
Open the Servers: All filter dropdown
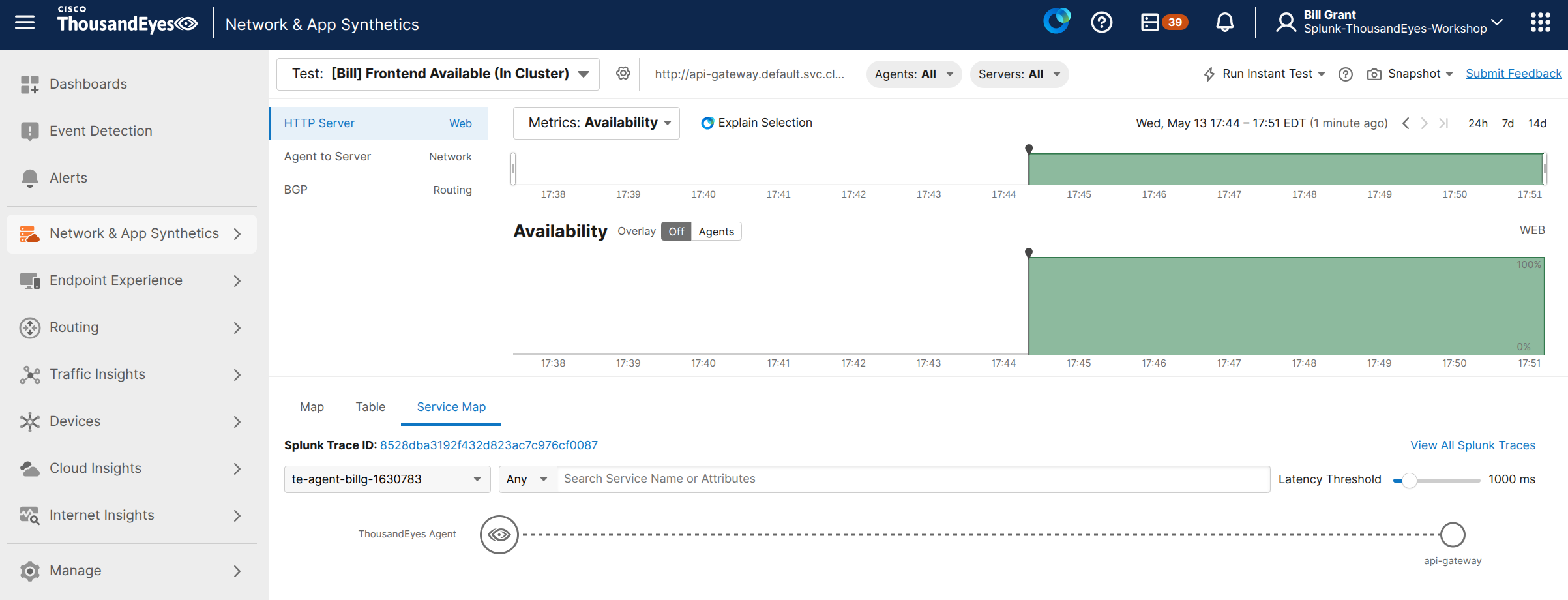[x=1019, y=74]
